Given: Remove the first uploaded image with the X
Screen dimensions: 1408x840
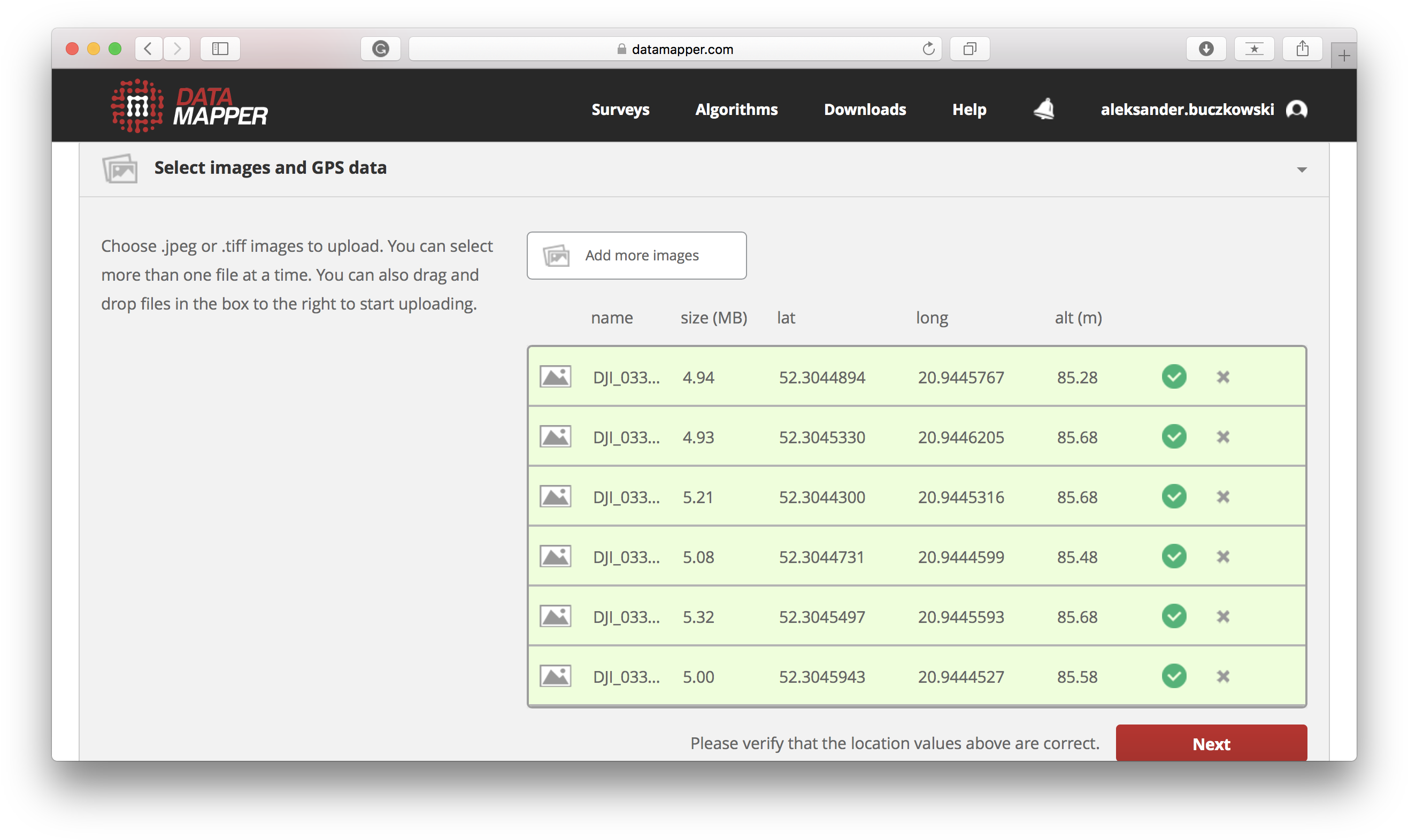Looking at the screenshot, I should tap(1223, 376).
